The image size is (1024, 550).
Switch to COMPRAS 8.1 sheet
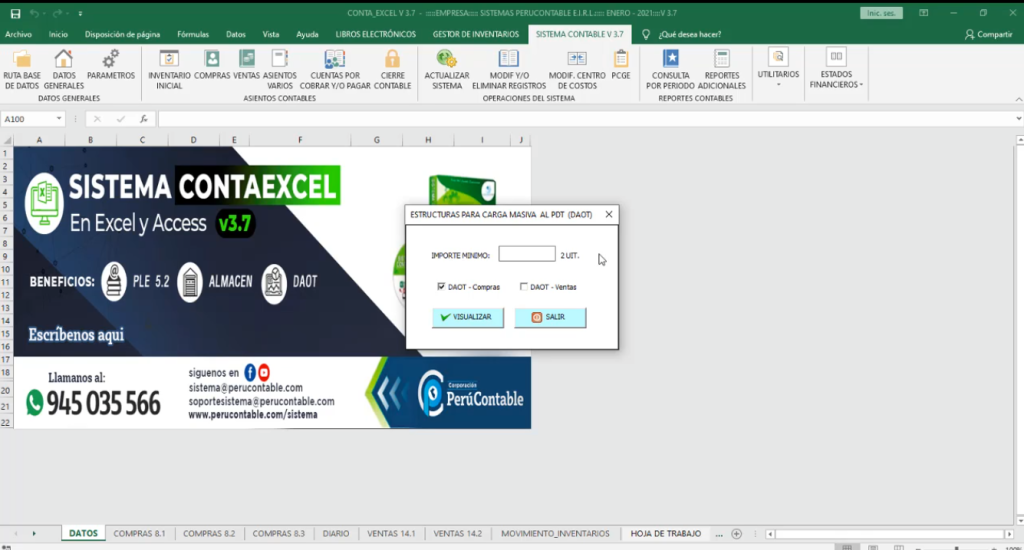click(x=139, y=534)
